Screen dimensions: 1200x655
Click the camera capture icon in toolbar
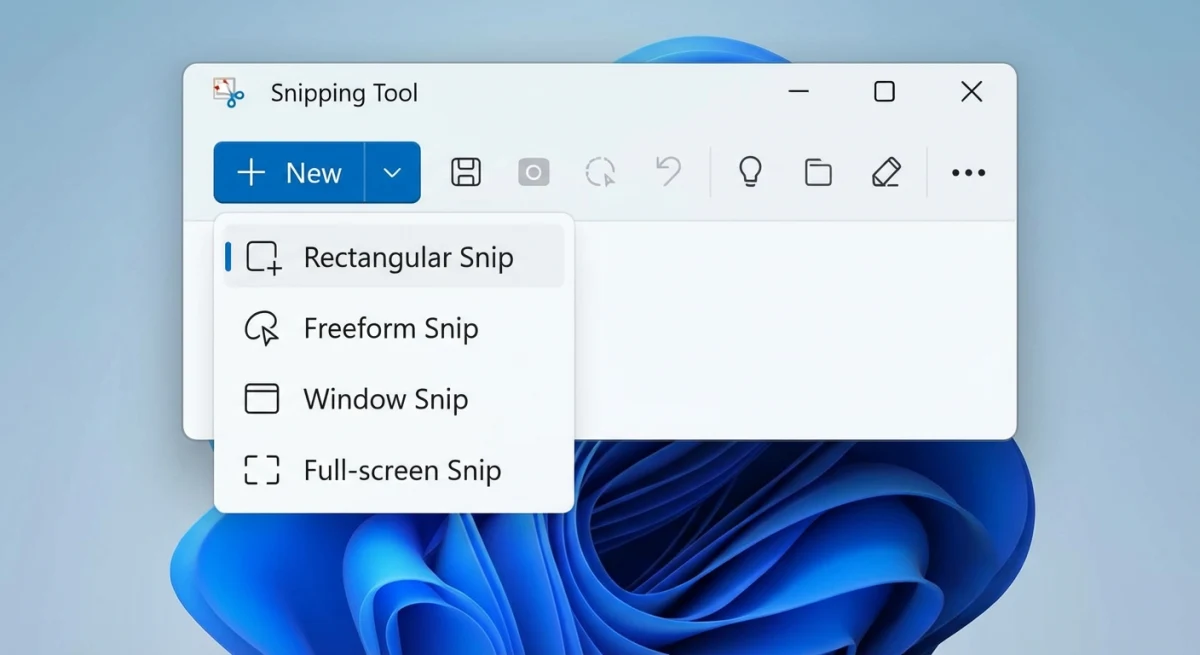533,172
